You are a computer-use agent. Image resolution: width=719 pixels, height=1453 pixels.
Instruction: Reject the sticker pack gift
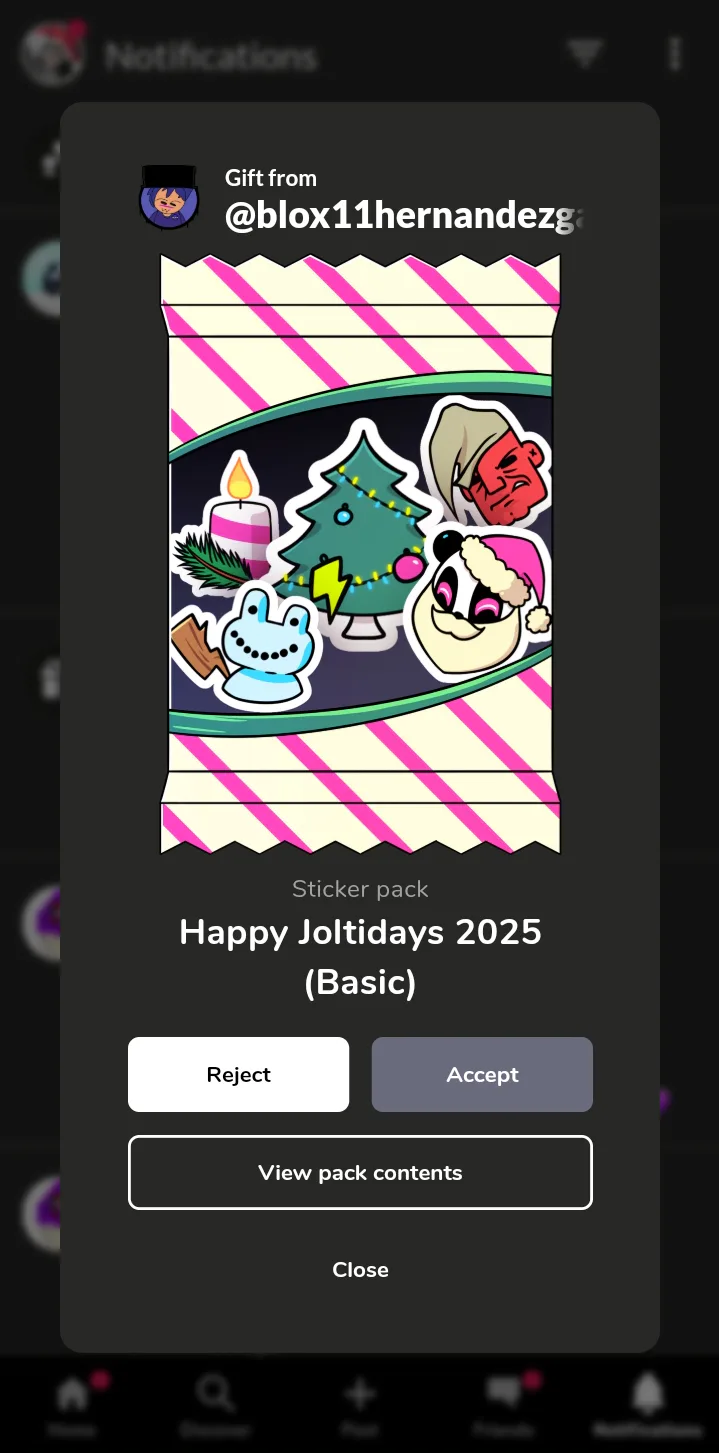(238, 1074)
